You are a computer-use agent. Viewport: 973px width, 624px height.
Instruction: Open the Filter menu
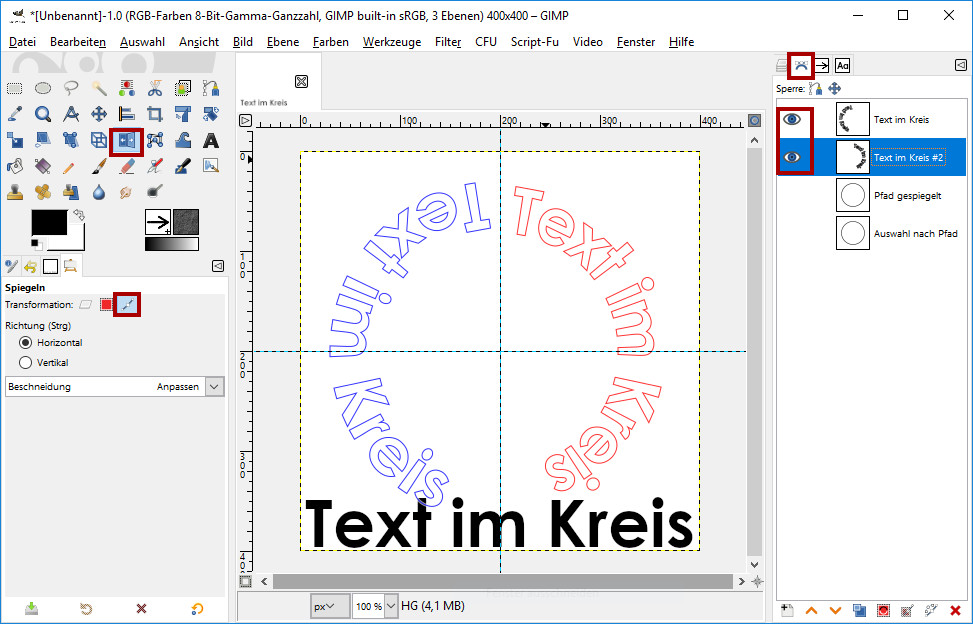[448, 42]
